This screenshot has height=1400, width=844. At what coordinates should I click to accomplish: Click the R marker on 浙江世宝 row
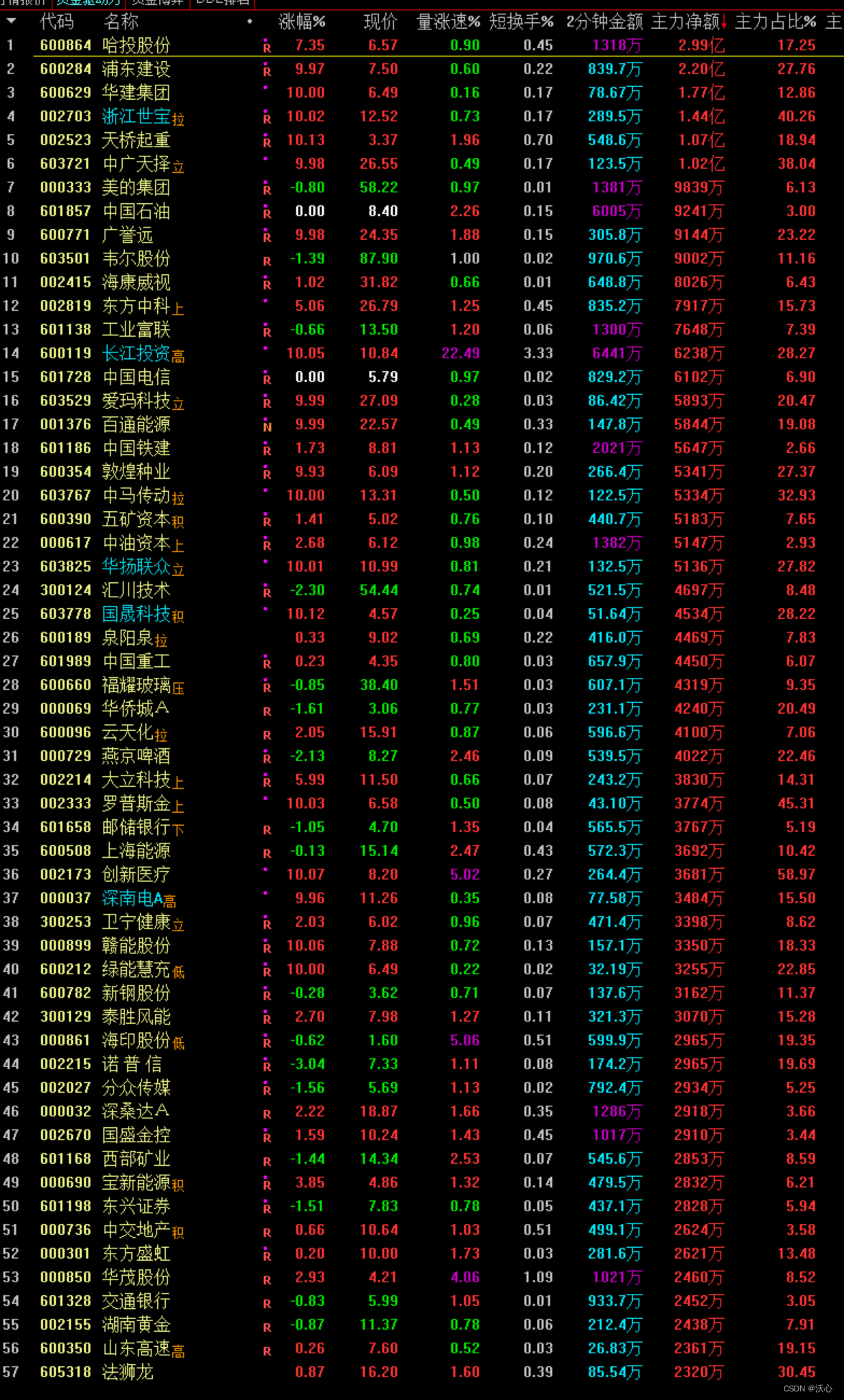[x=267, y=119]
